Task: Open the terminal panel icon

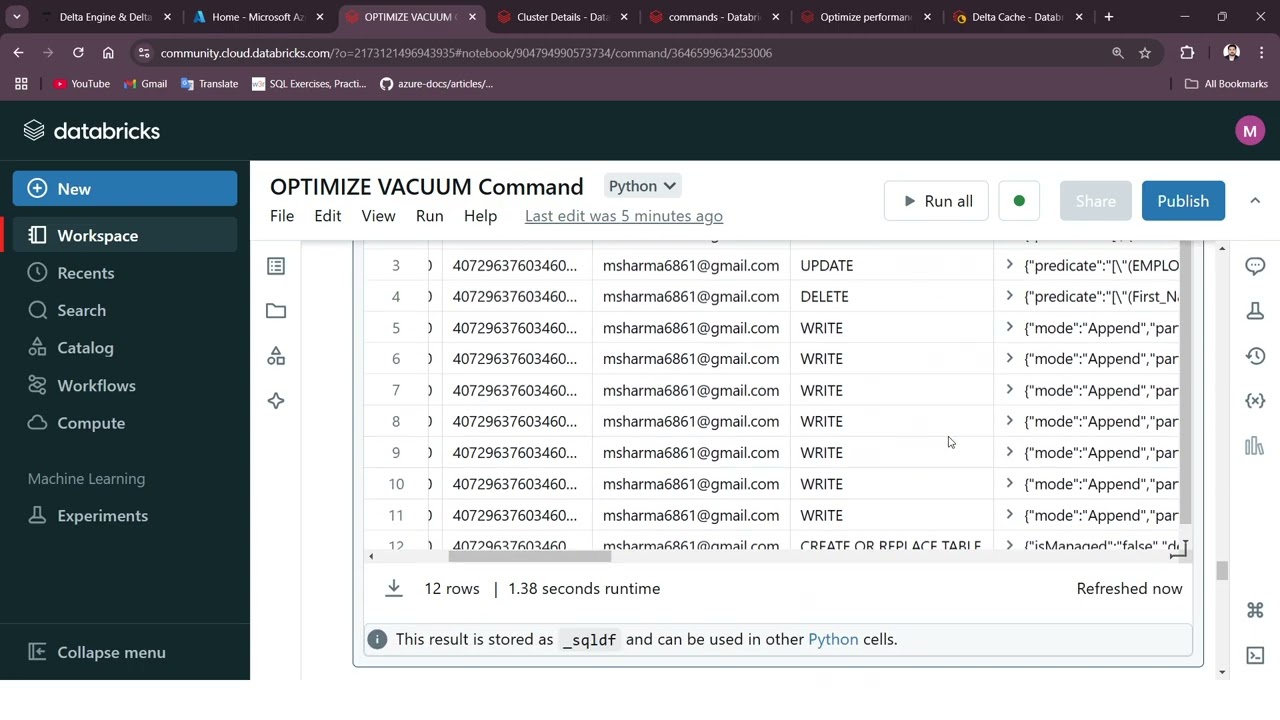Action: [x=1255, y=656]
